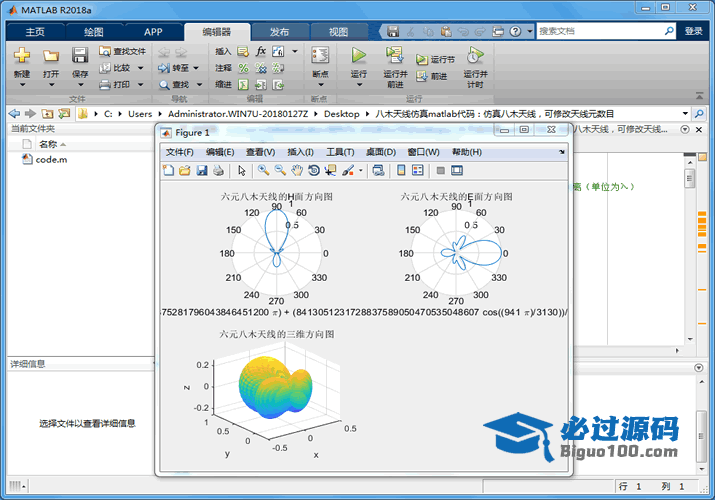The width and height of the screenshot is (715, 500).
Task: Click the uncomment icon beside comment
Action: point(261,68)
